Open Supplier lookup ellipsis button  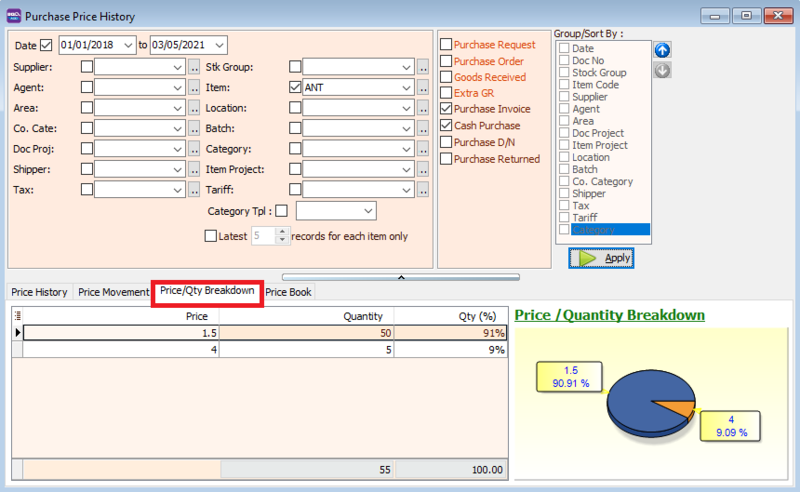click(194, 67)
